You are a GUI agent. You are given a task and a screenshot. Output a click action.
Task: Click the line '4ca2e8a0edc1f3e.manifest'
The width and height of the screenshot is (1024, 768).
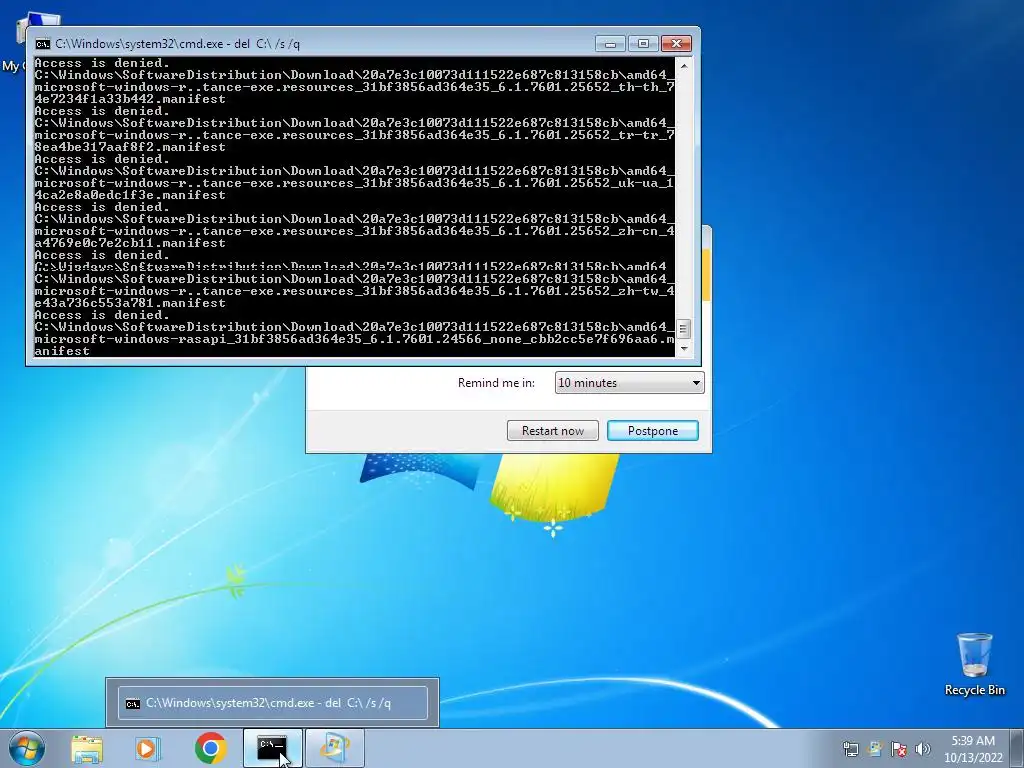coord(129,195)
